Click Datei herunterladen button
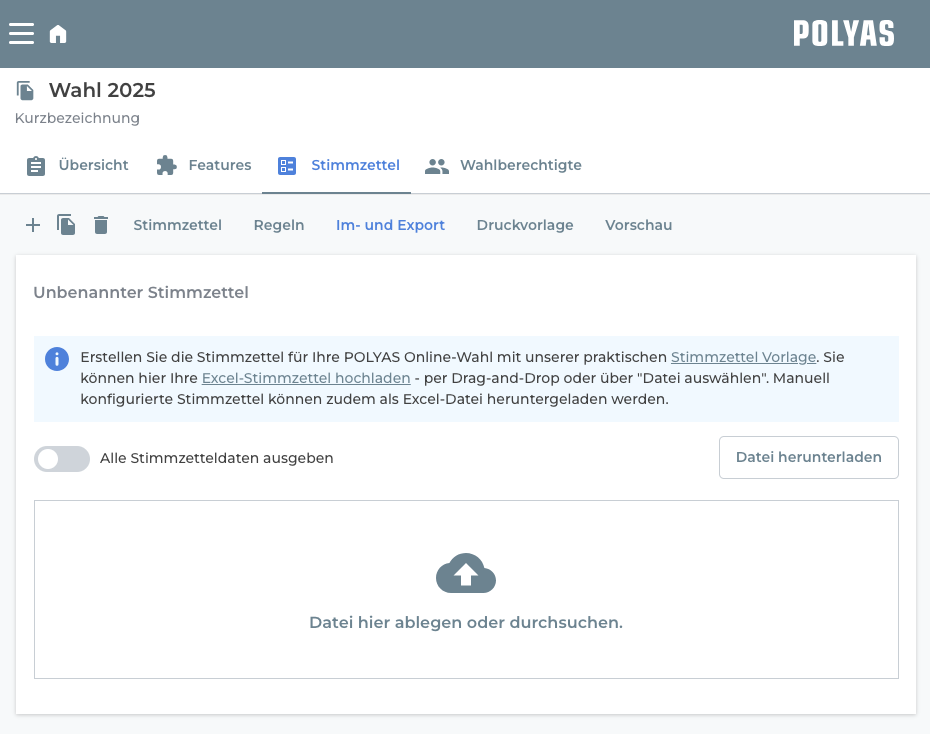 tap(808, 457)
